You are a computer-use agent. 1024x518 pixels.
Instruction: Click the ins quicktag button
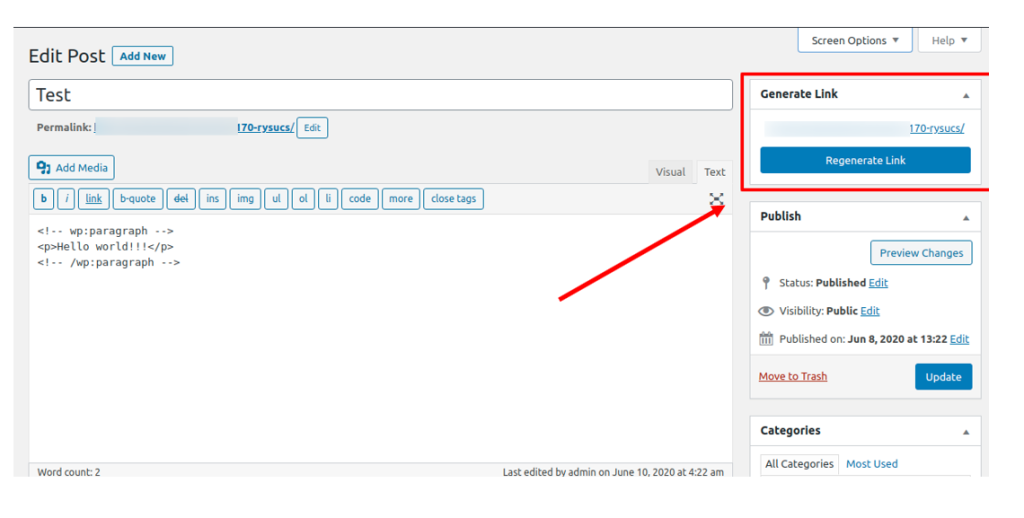pyautogui.click(x=213, y=199)
